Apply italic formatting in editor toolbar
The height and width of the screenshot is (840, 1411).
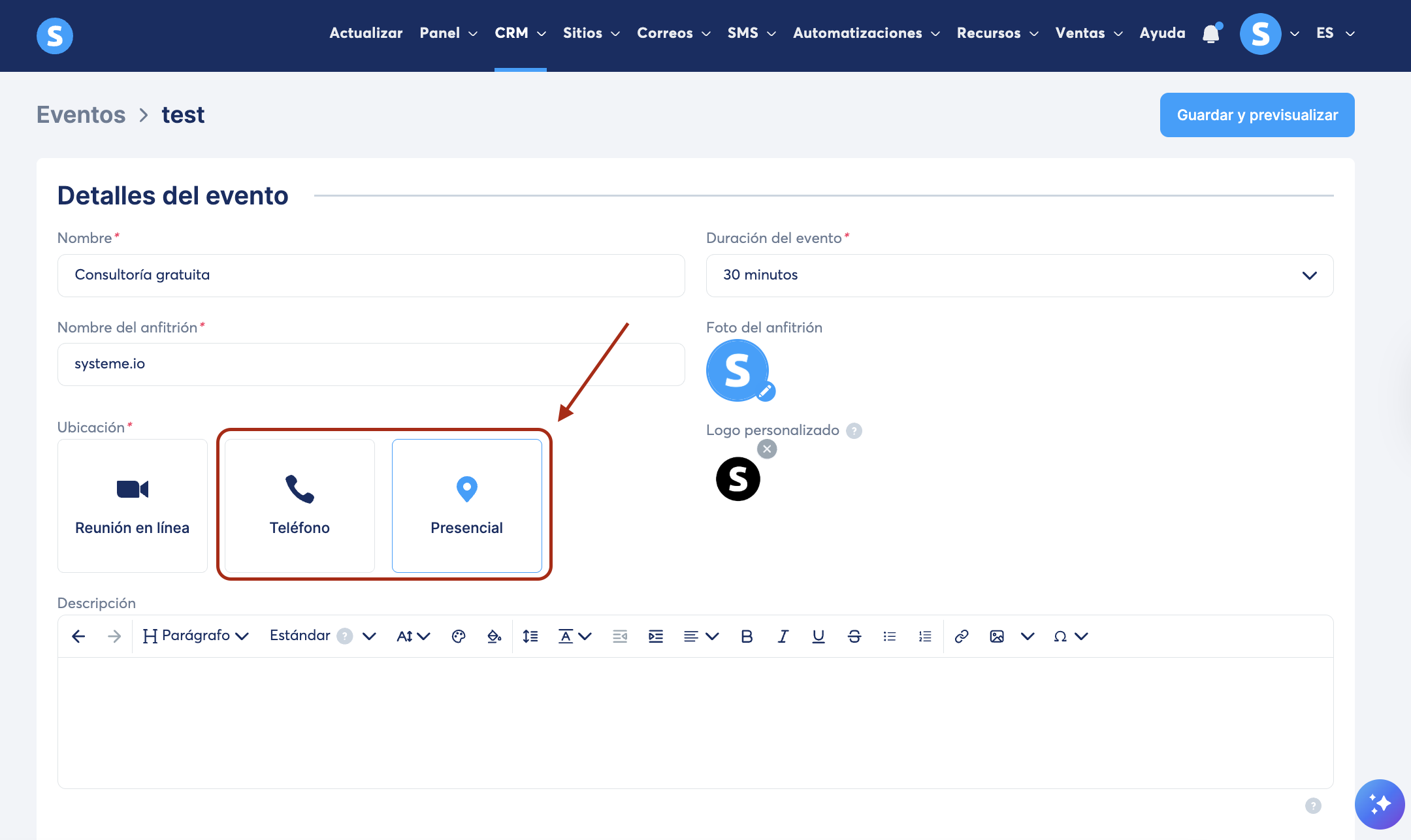[x=783, y=636]
